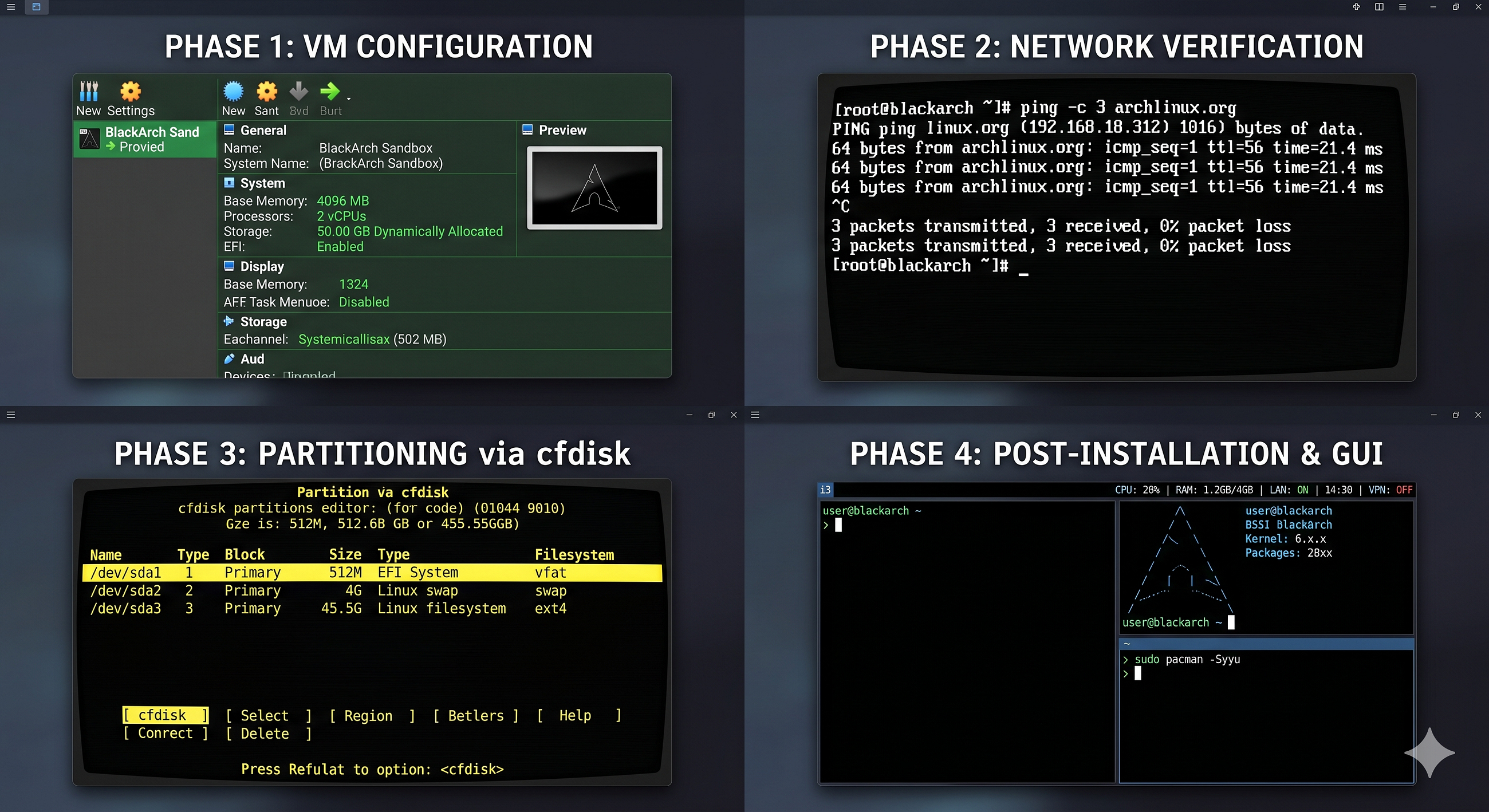Click the grey Bvd down-arrow icon
The image size is (1489, 812).
pyautogui.click(x=299, y=91)
